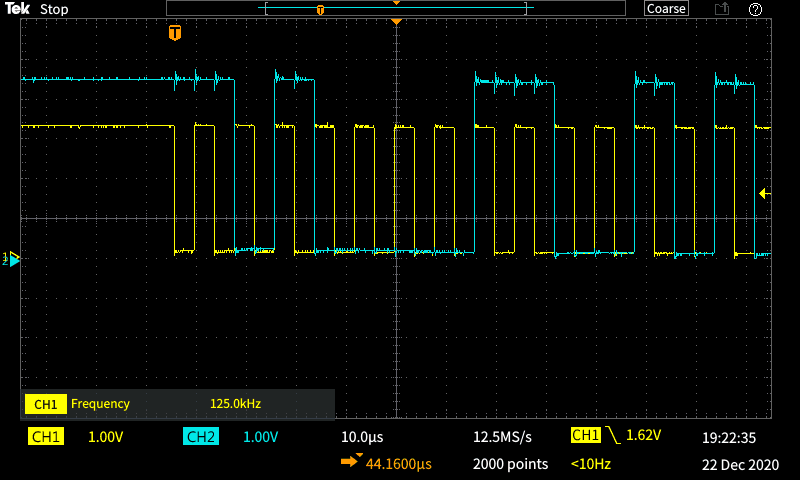Open the CH2 1.00V vertical scale setting

point(261,437)
